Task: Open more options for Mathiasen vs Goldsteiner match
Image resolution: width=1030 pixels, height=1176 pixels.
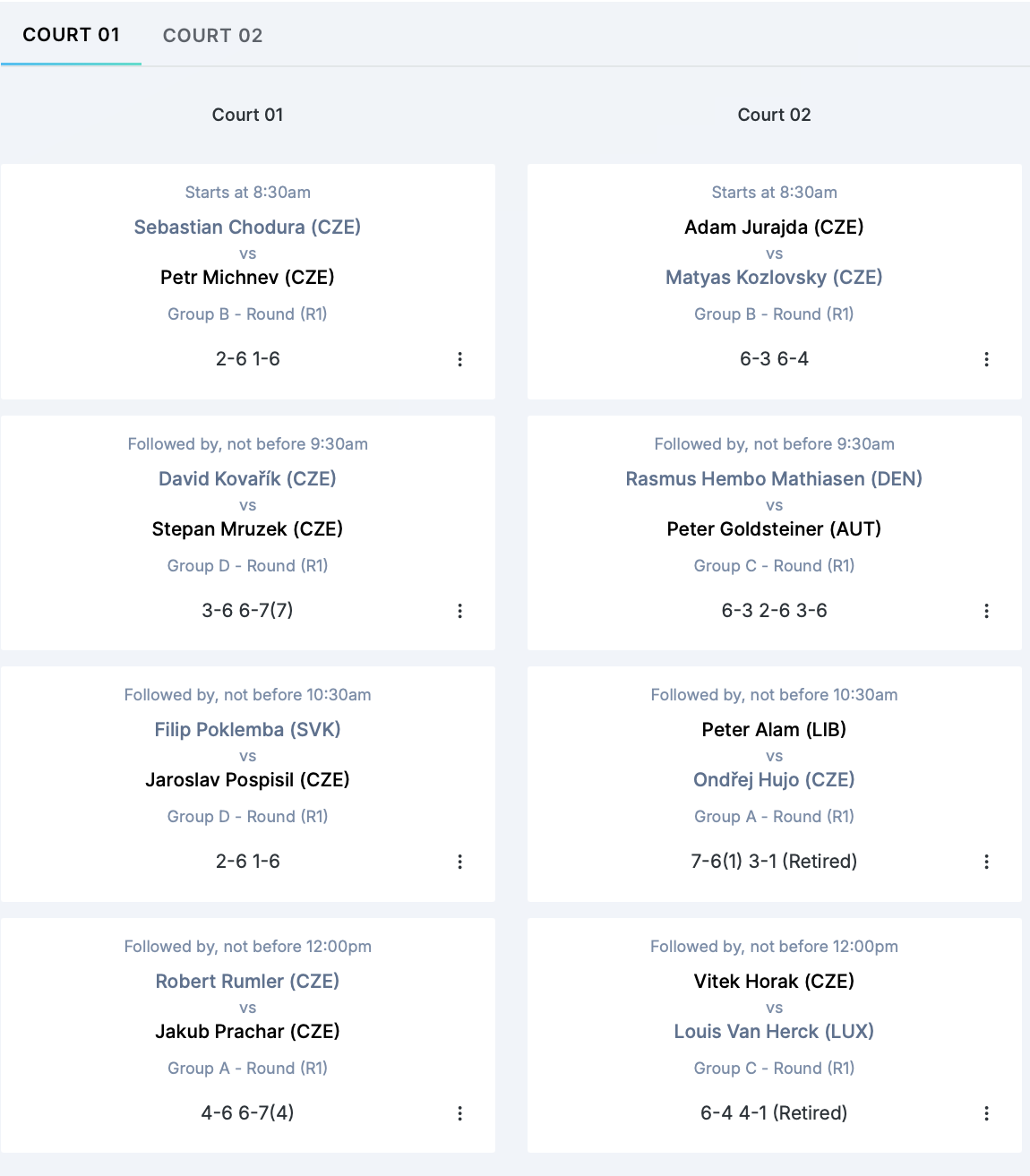Action: [986, 611]
